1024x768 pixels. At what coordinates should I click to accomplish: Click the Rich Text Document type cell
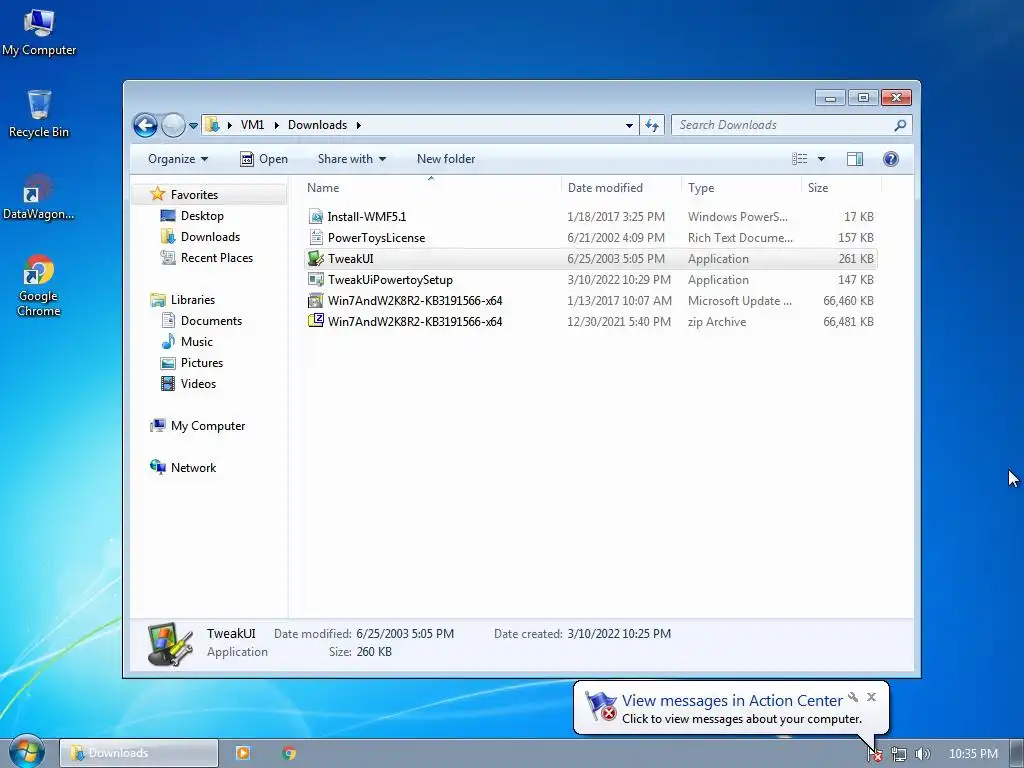[x=740, y=238]
